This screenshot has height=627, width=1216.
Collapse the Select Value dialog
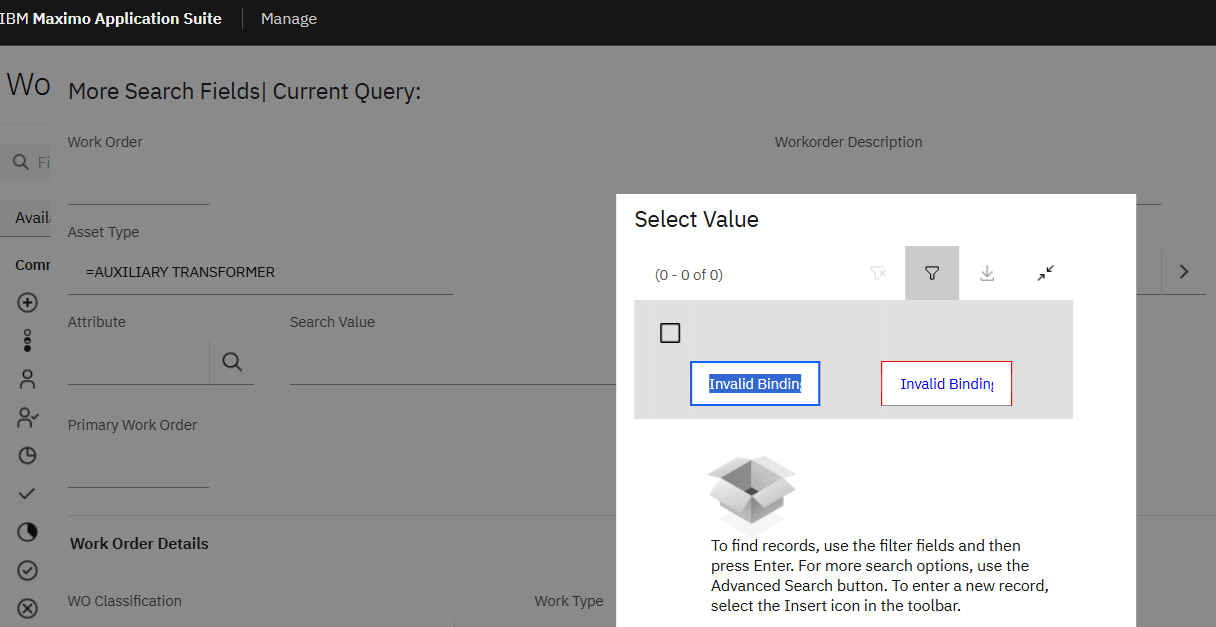click(x=1046, y=273)
